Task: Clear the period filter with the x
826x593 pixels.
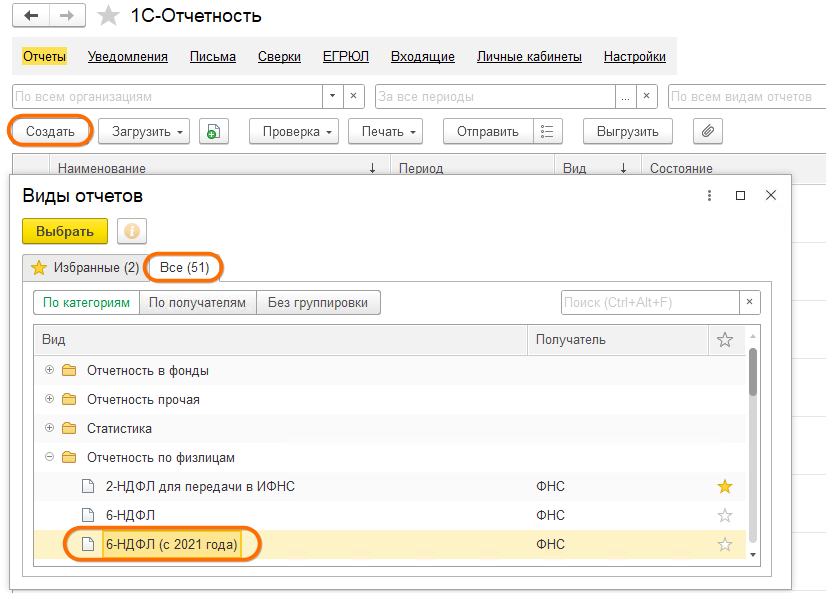Action: click(646, 96)
